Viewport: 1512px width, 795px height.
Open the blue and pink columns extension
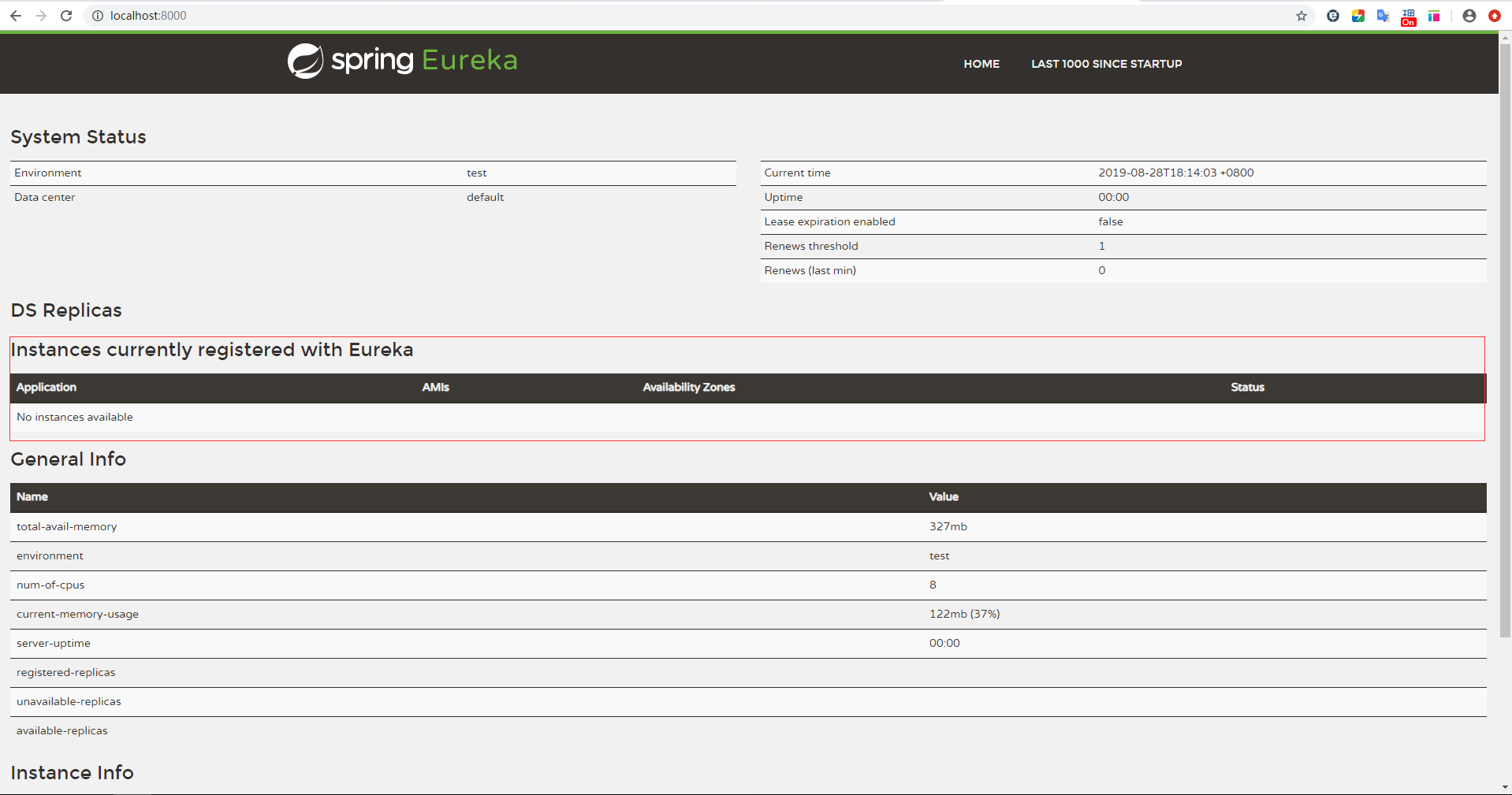tap(1434, 16)
